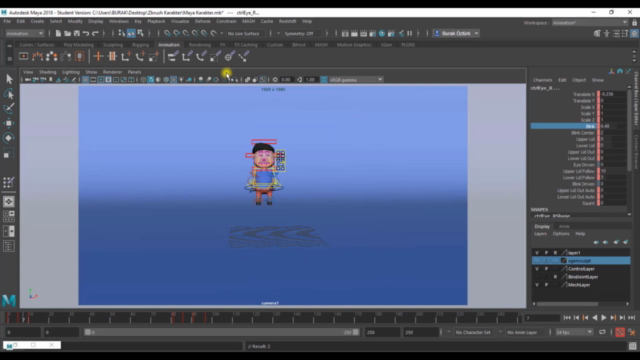This screenshot has width=640, height=360.
Task: Click create new layer icon in Layer Editor
Action: pos(616,242)
